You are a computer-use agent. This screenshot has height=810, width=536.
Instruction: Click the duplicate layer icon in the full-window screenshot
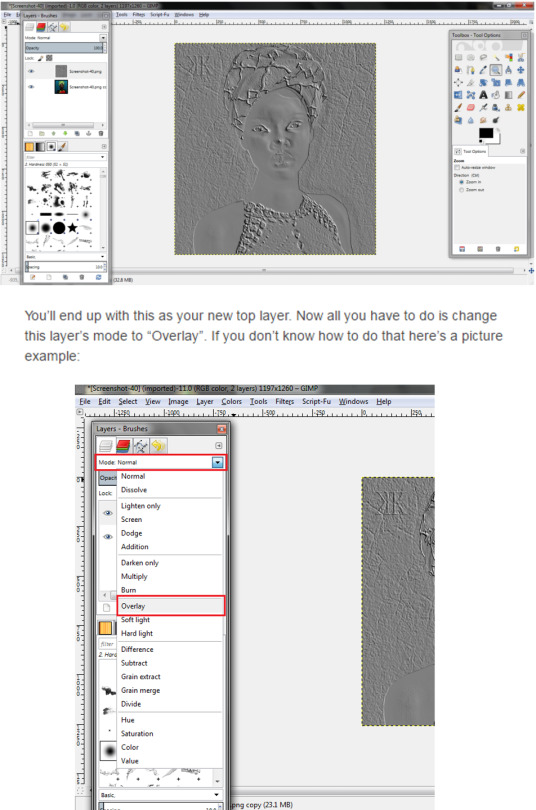[77, 133]
